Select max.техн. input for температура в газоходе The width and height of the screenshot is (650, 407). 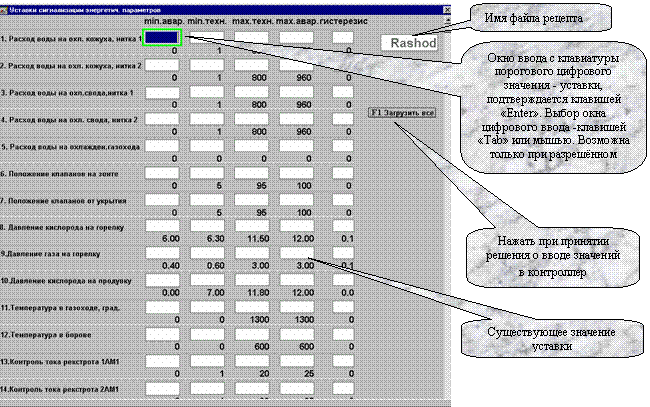[x=251, y=307]
